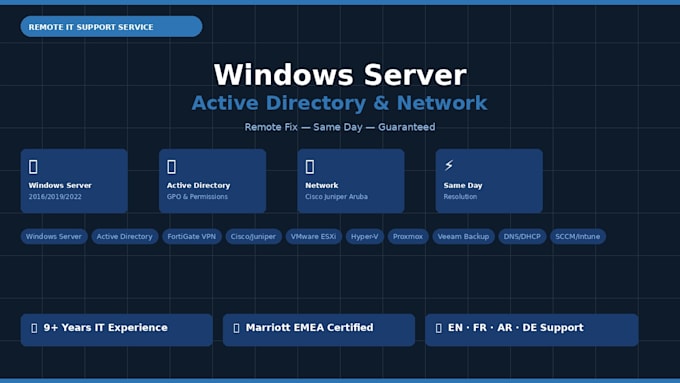Viewport: 680px width, 383px height.
Task: Select the Active Directory tag pill
Action: coord(124,236)
